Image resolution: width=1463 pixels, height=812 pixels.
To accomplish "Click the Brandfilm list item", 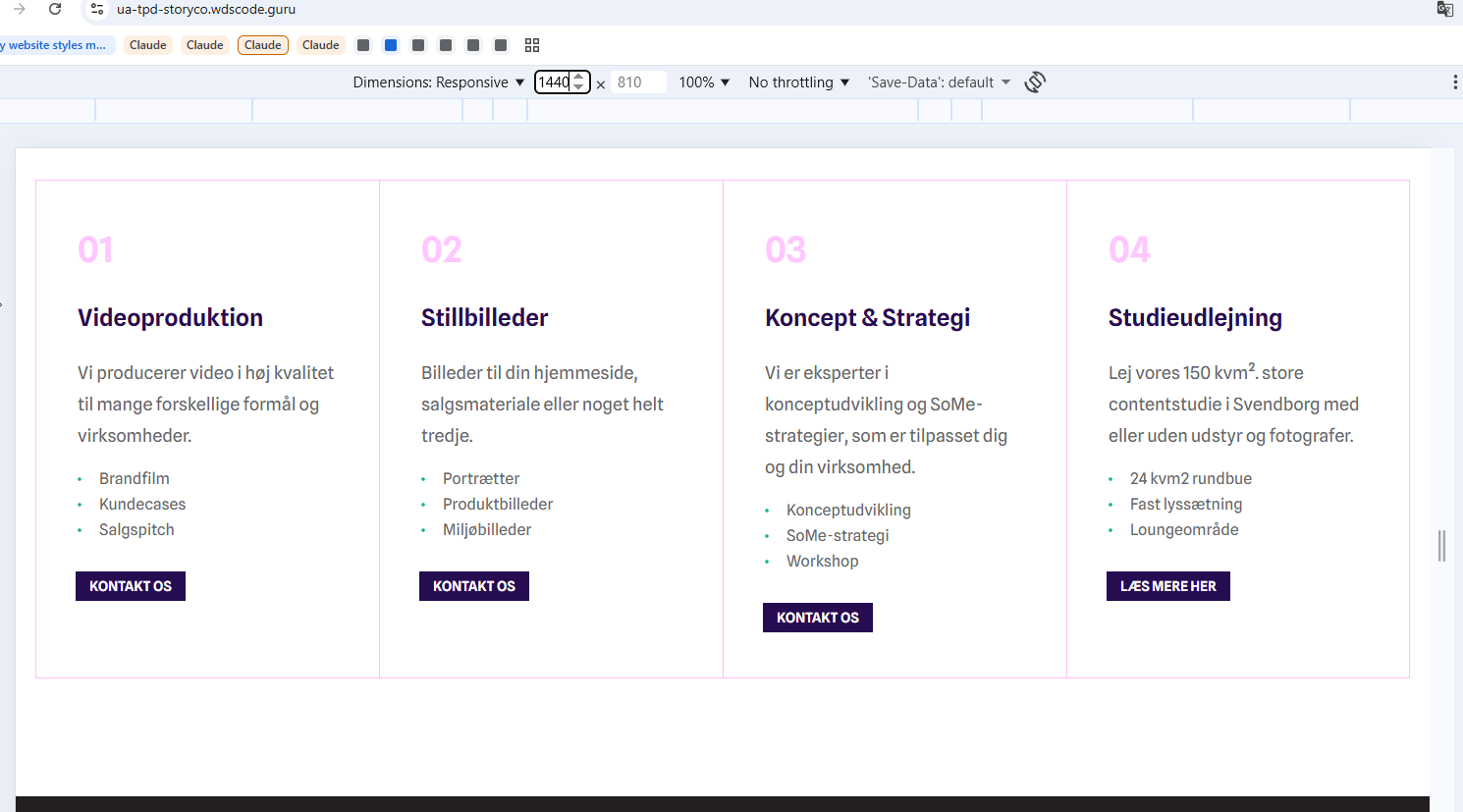I will (x=135, y=478).
